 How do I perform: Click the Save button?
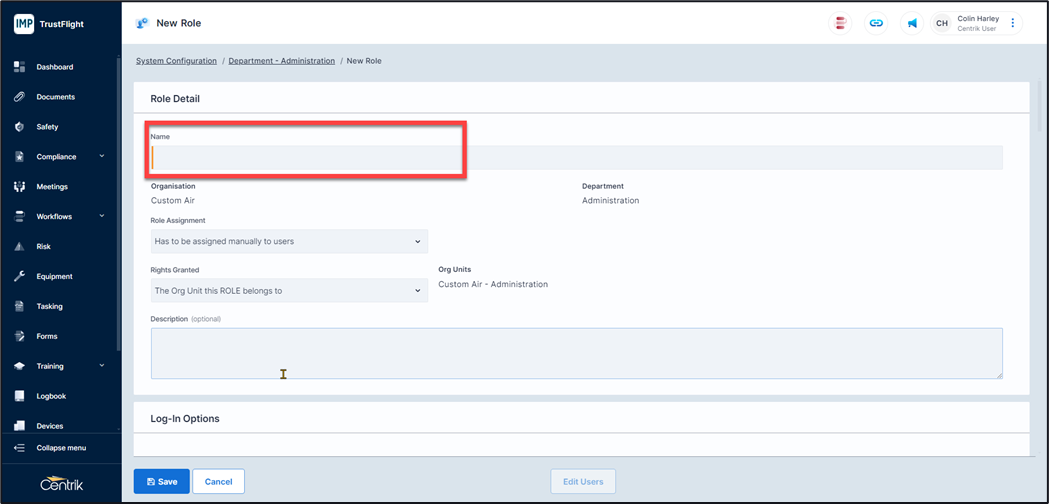(161, 481)
